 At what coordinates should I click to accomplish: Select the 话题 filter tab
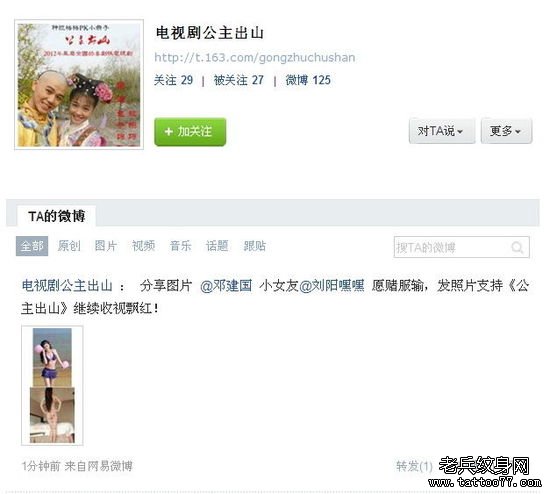[x=217, y=246]
